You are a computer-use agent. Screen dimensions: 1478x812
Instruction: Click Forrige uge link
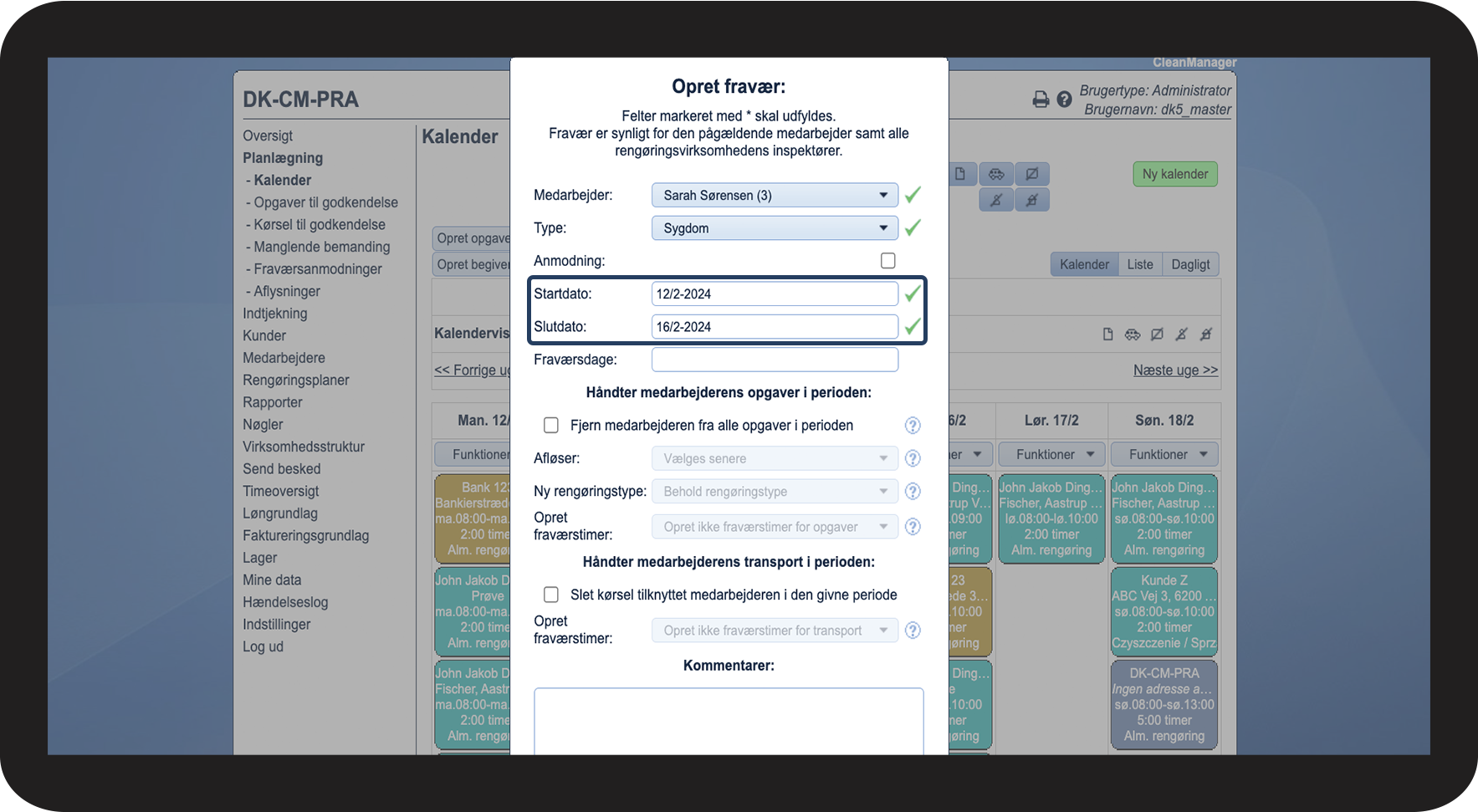click(473, 370)
